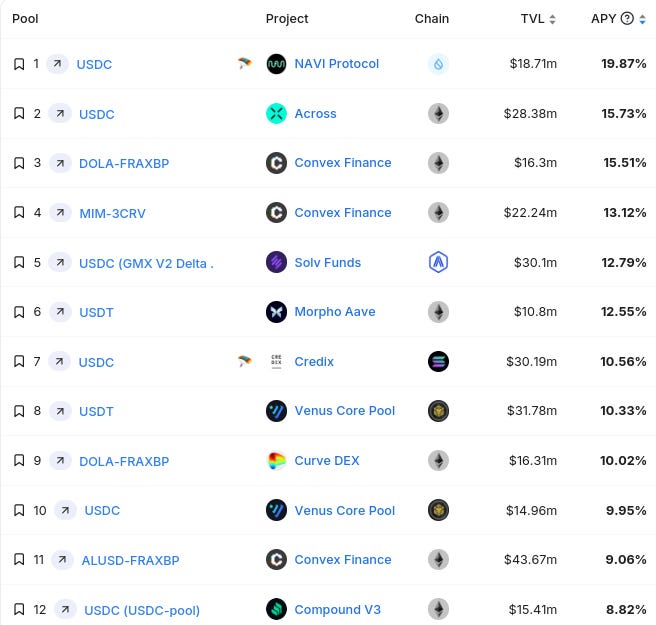Open external link arrow for row 3 DOLA-FRAXBP
The width and height of the screenshot is (656, 625).
pos(60,163)
